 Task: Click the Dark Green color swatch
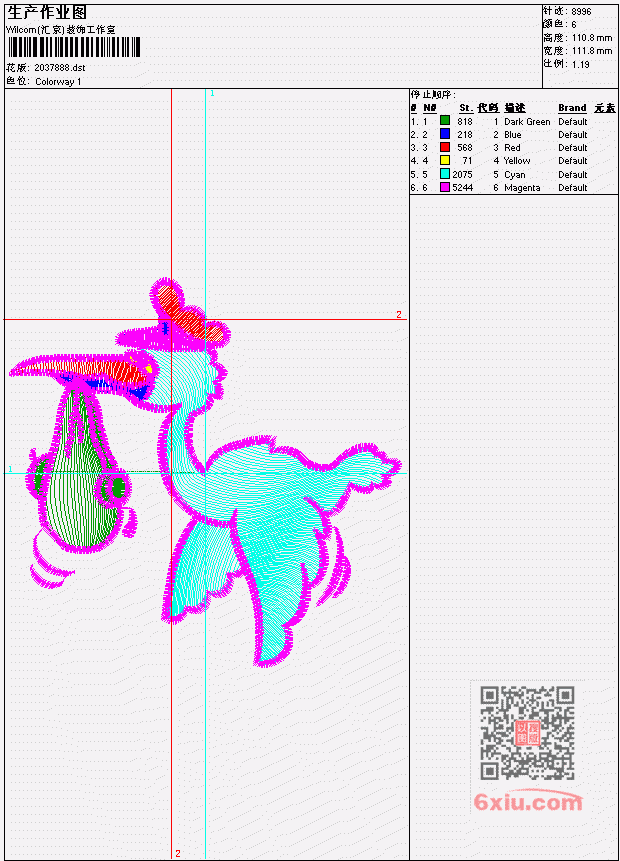pyautogui.click(x=445, y=121)
